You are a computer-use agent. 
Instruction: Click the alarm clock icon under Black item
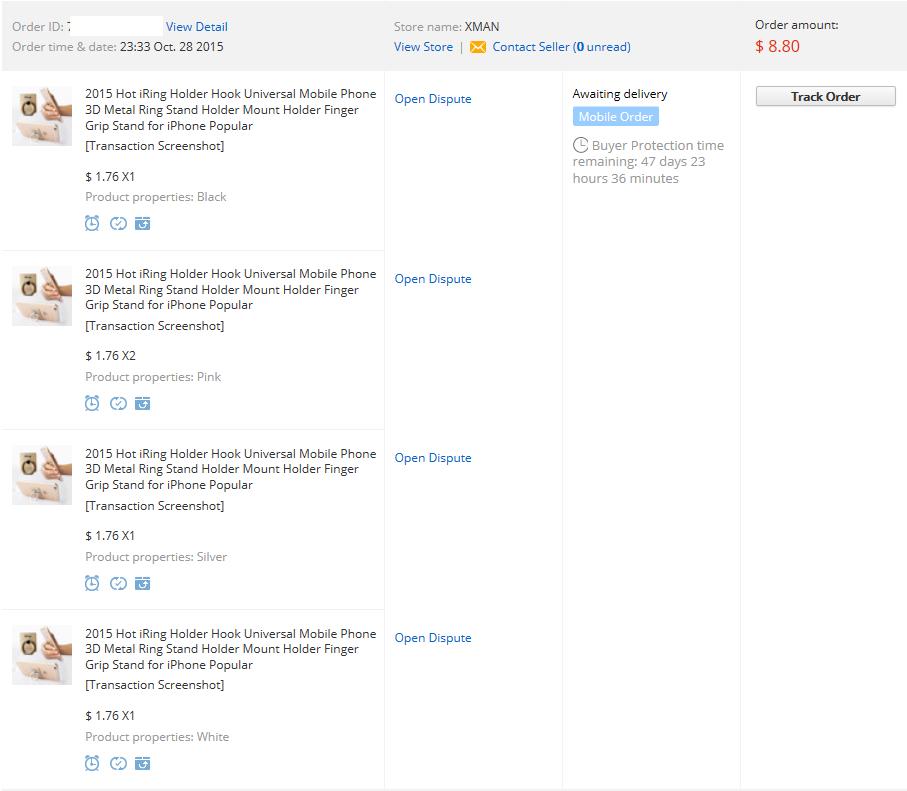92,223
